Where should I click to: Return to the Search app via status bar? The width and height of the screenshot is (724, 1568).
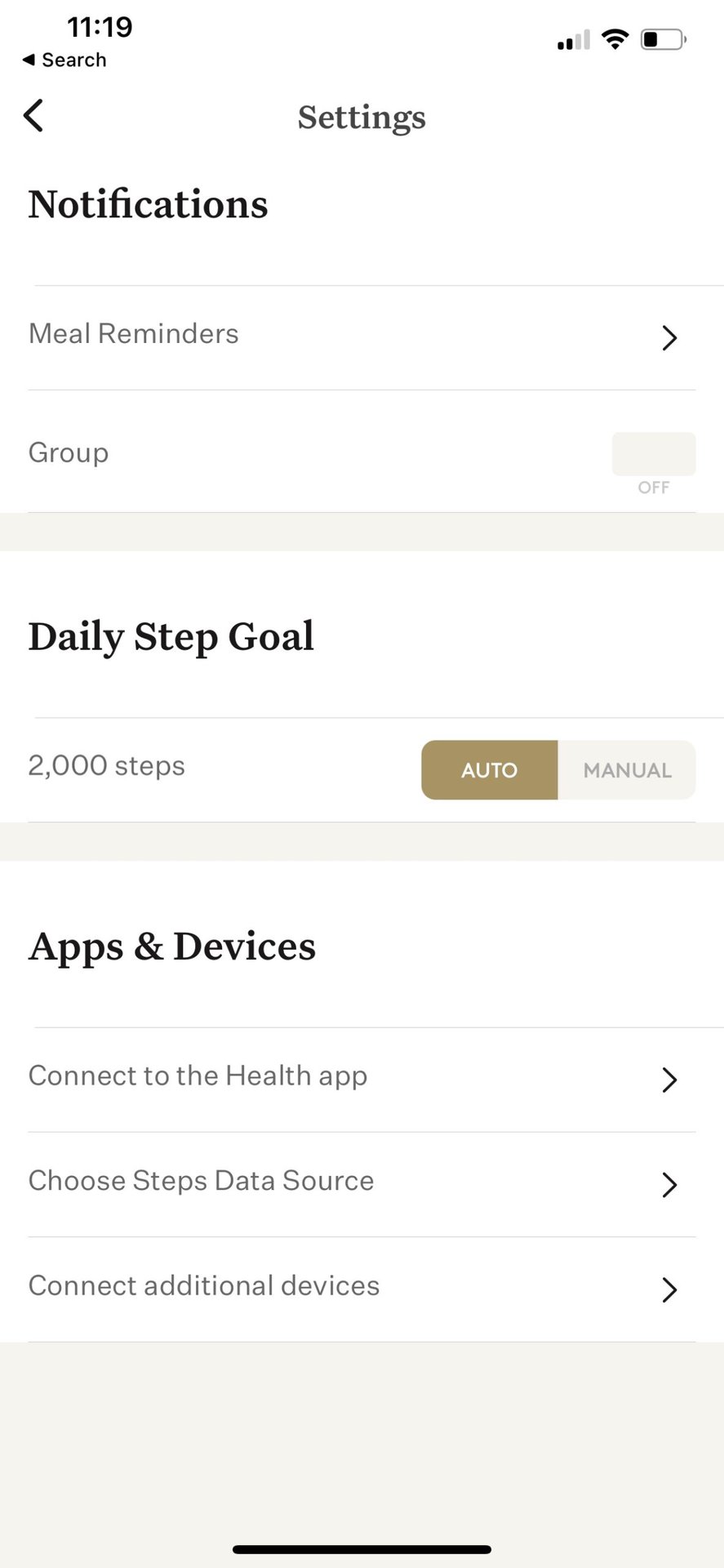64,60
